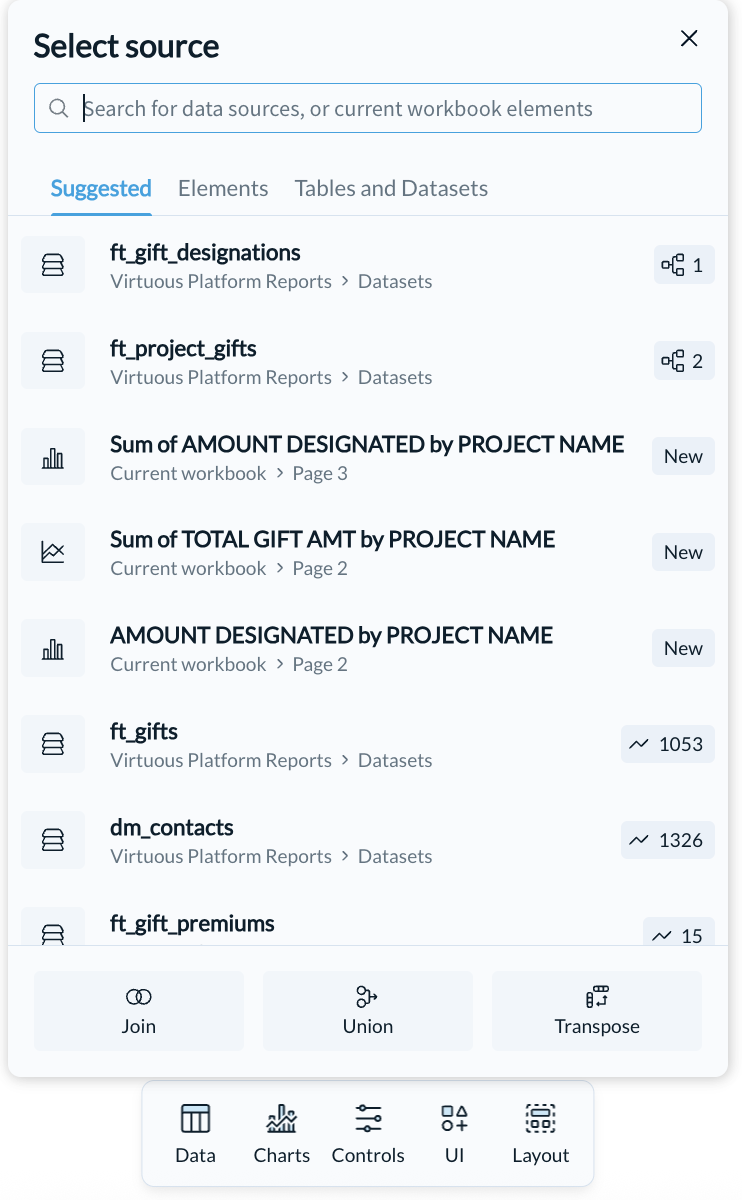Open the UI shapes icon
Viewport: 742px width, 1200px height.
454,1117
